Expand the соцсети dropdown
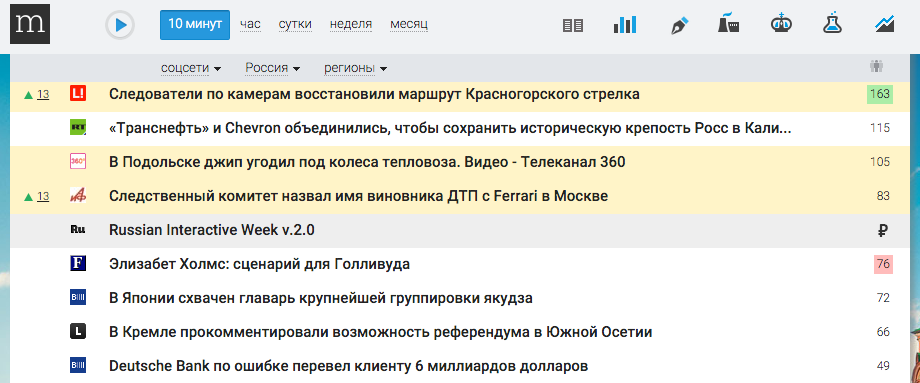Screen dimensions: 920x383 [x=191, y=68]
